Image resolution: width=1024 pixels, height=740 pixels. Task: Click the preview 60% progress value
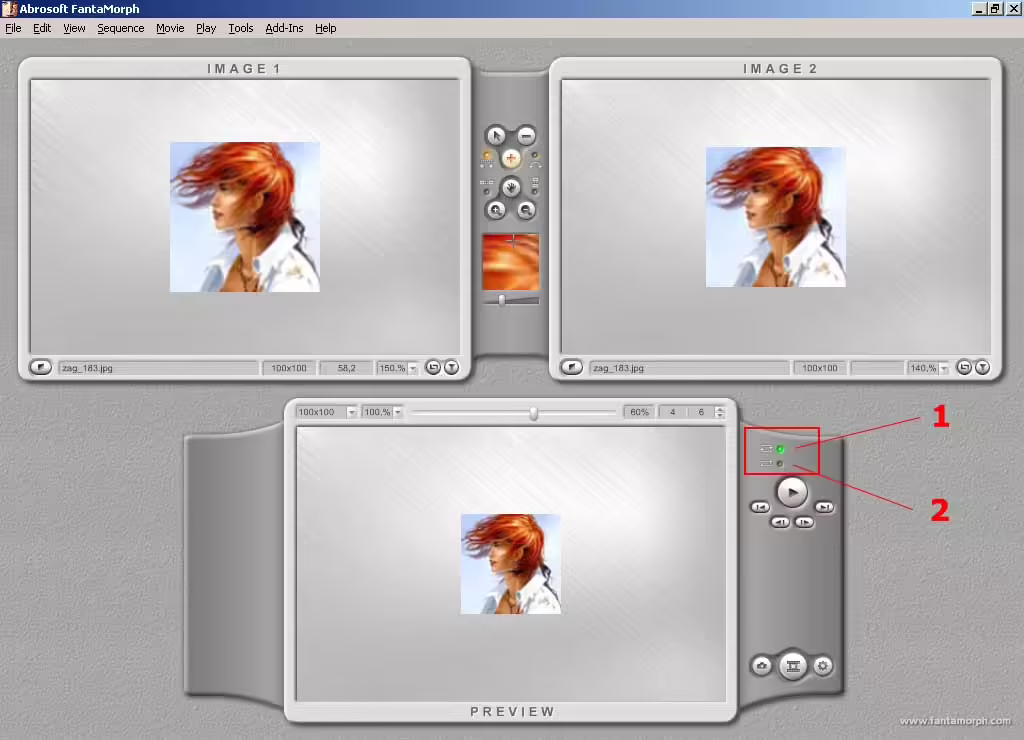click(x=639, y=412)
